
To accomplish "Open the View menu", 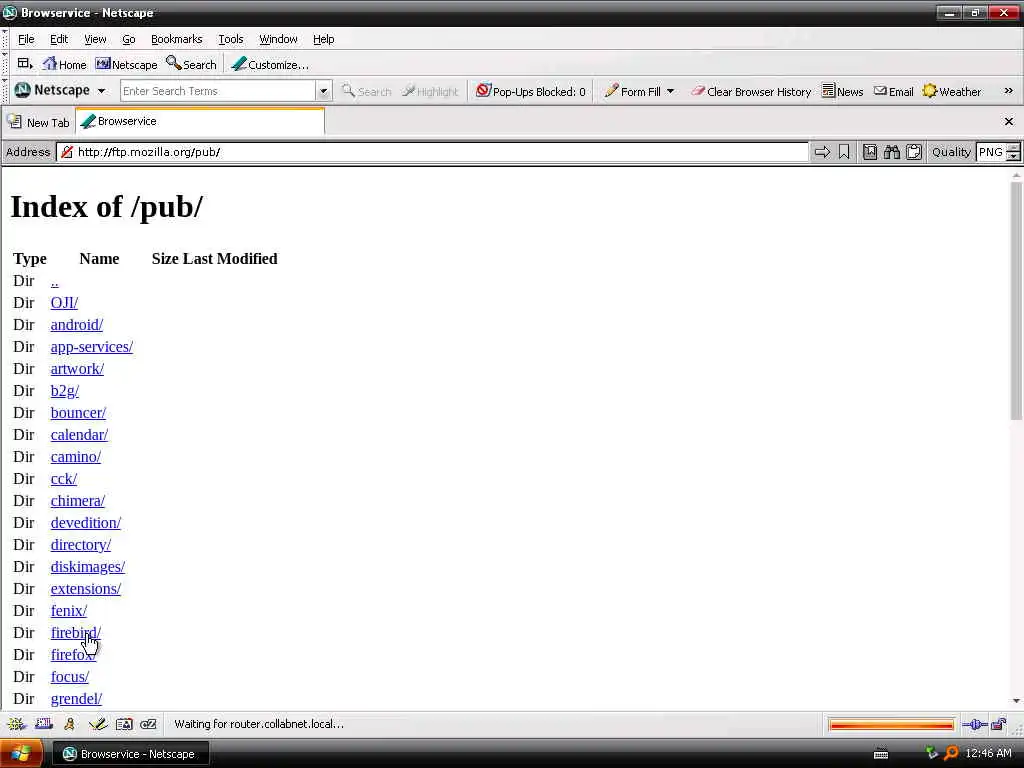I will point(95,39).
